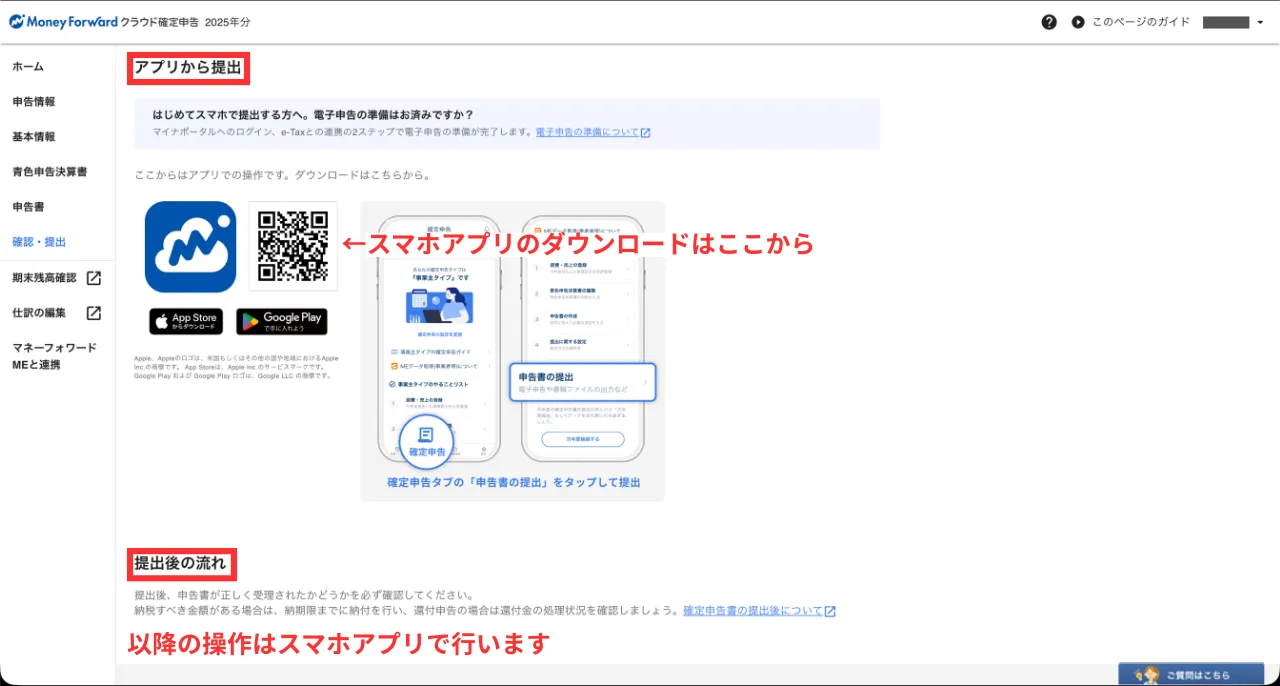Open the 電子申告の準備について link

(x=592, y=132)
